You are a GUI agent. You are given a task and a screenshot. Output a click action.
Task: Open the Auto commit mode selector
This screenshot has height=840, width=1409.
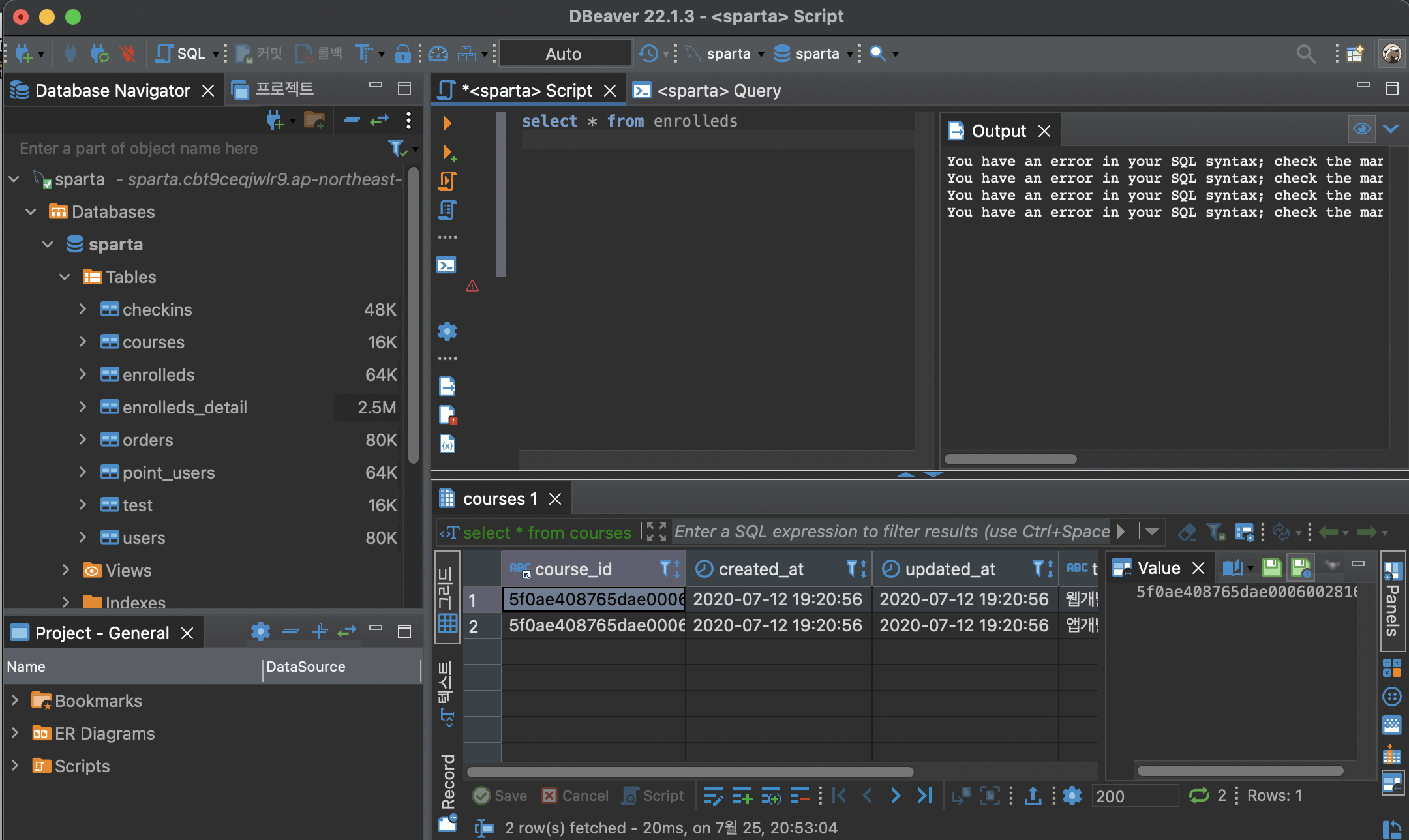tap(565, 53)
